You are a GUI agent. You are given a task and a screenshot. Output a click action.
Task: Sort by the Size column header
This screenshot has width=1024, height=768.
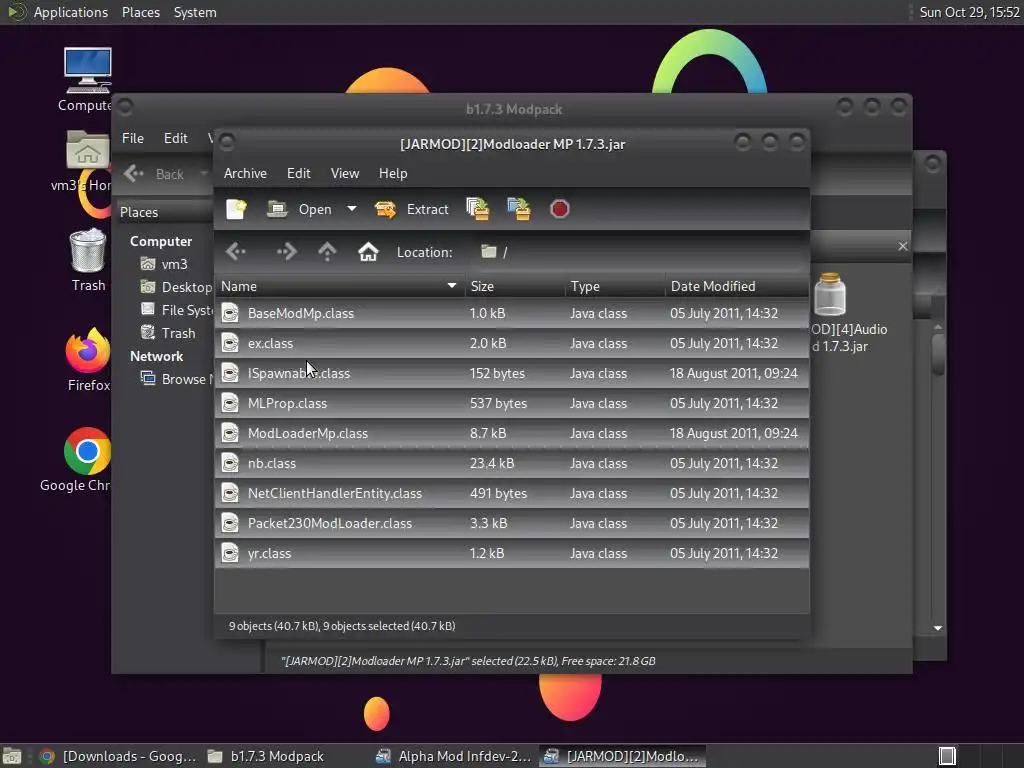(x=515, y=286)
